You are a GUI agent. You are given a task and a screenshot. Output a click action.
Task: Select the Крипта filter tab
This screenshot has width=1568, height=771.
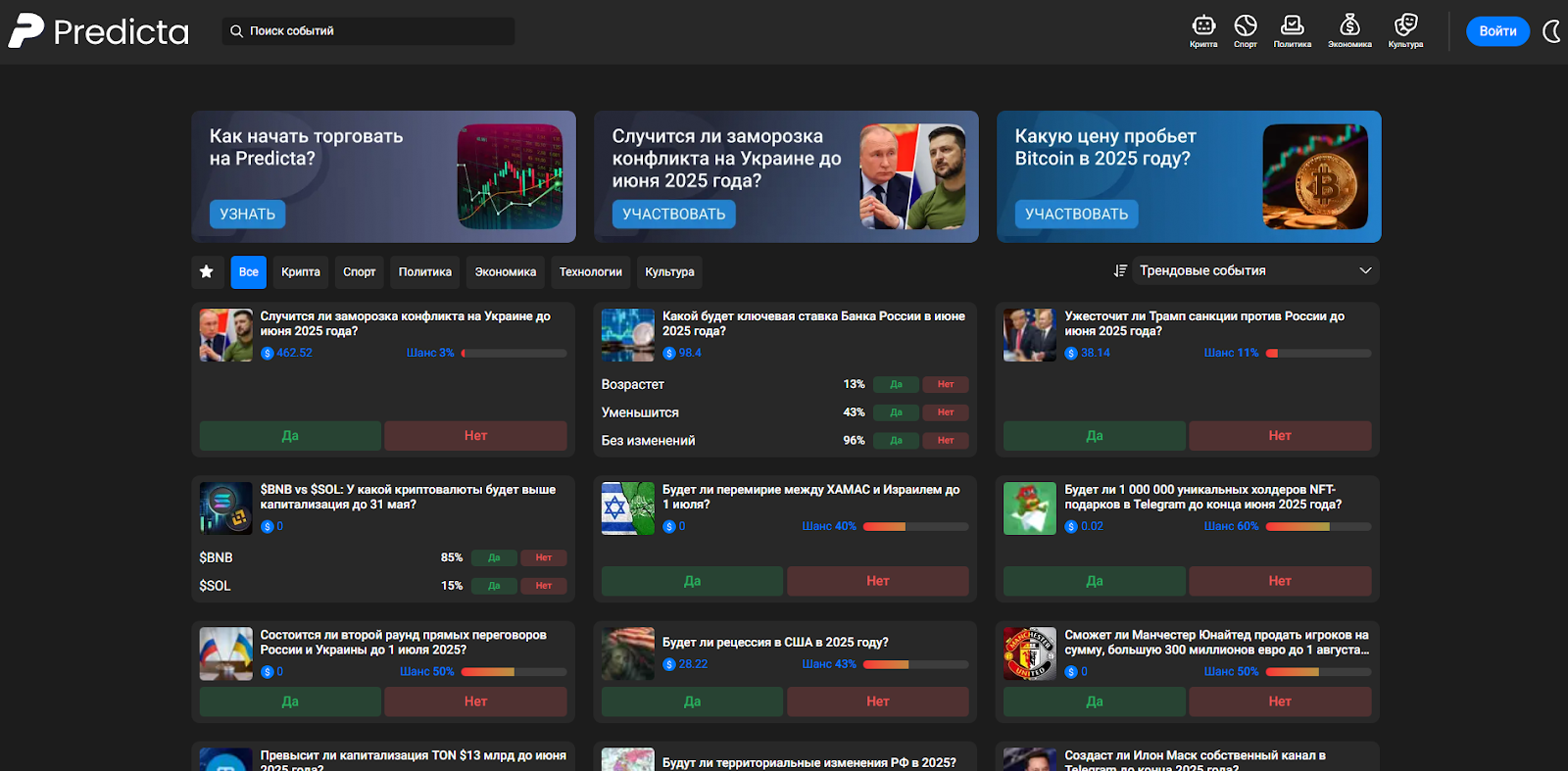301,272
